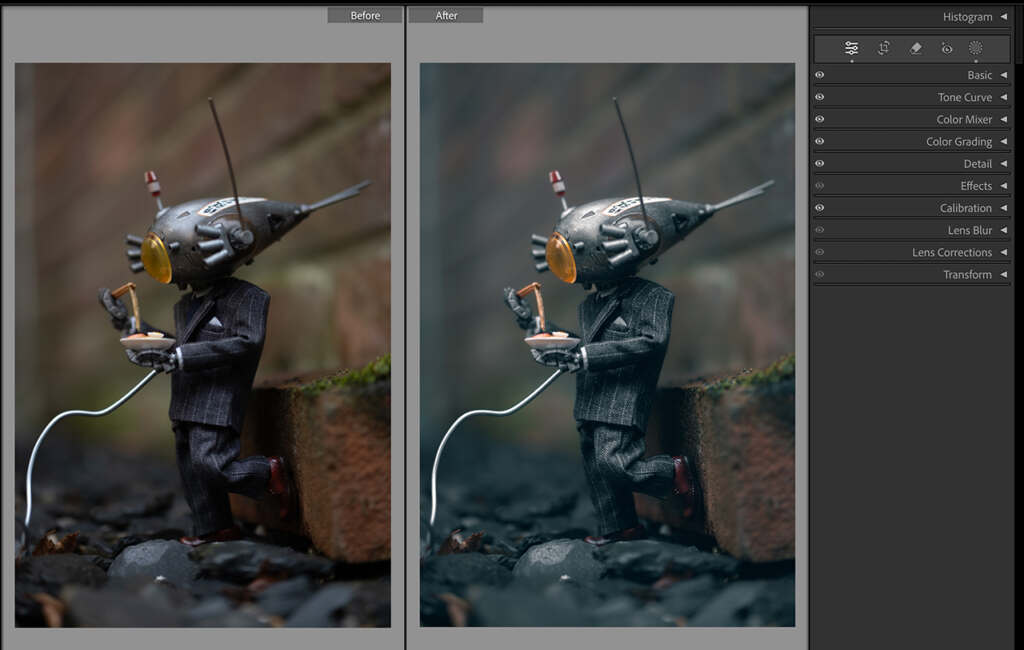Click the After photo preview
Image resolution: width=1024 pixels, height=650 pixels.
[x=607, y=345]
